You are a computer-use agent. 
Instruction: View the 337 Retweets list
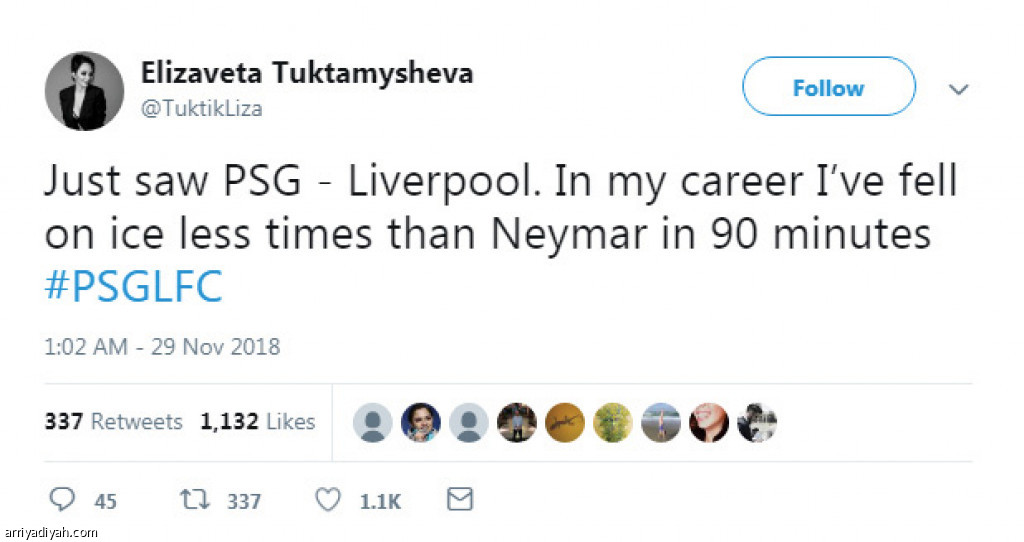point(113,422)
